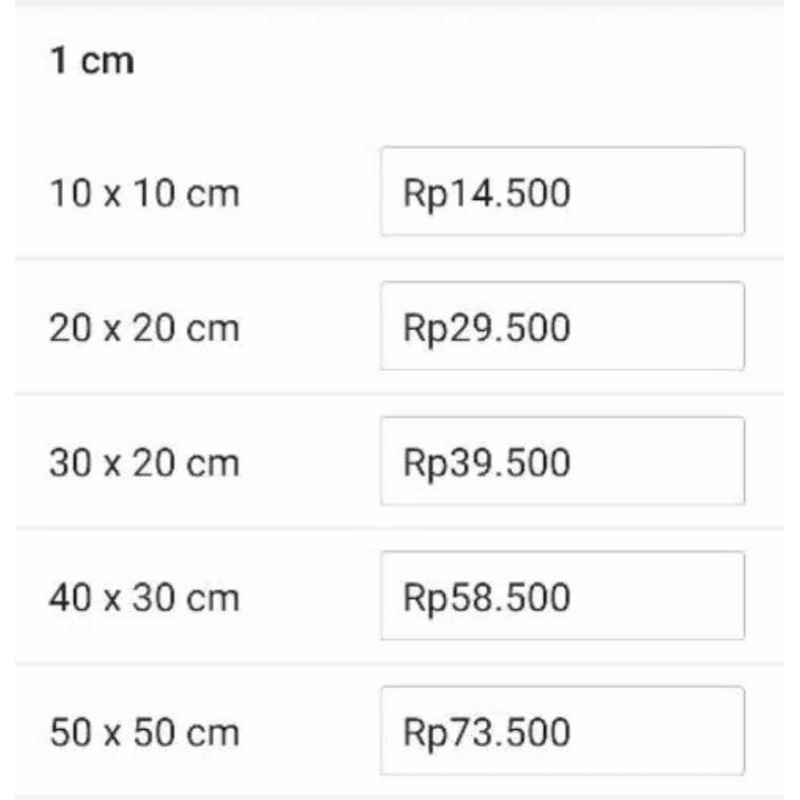
Task: Click the gray strip below the 50 x 50 cm row
Action: [400, 796]
